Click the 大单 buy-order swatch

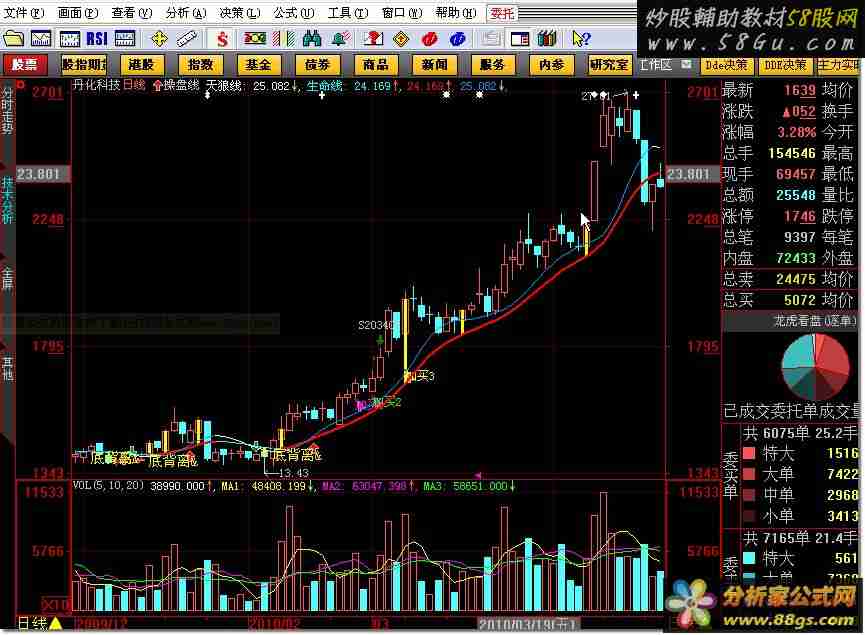(749, 474)
